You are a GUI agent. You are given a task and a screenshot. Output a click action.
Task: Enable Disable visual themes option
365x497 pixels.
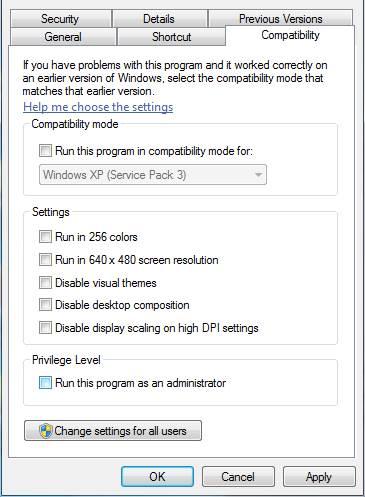pyautogui.click(x=45, y=282)
